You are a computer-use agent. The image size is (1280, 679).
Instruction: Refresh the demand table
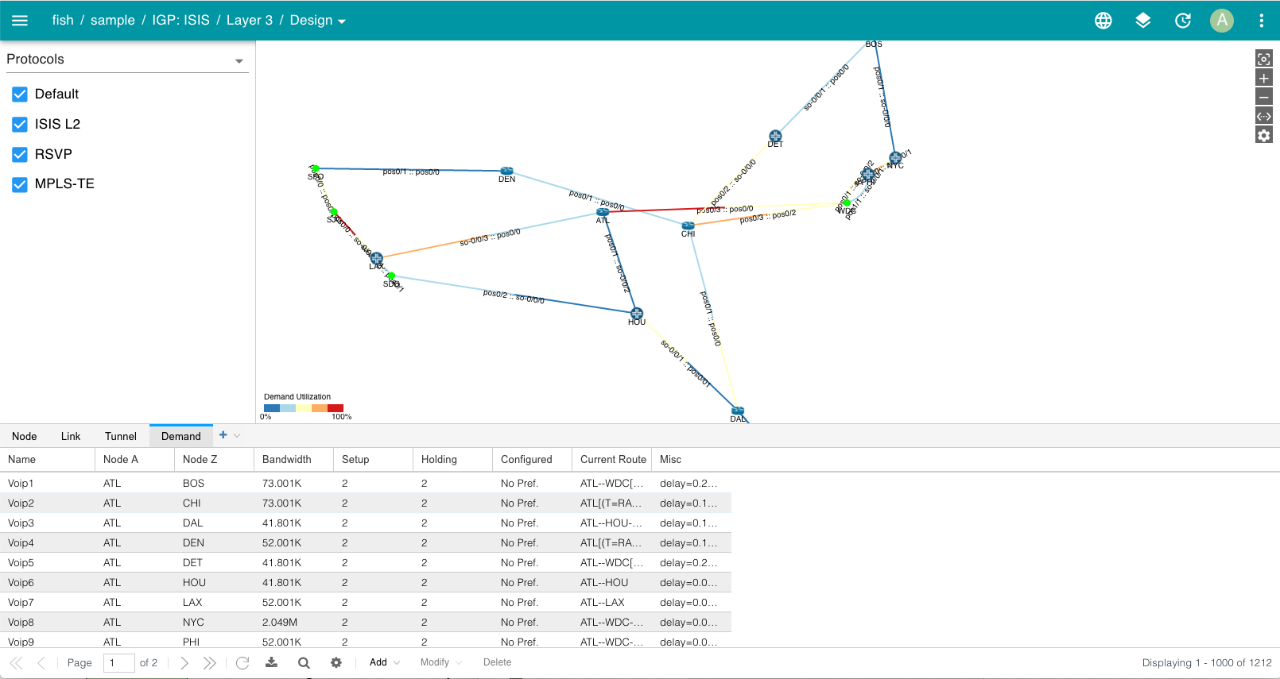[x=242, y=663]
